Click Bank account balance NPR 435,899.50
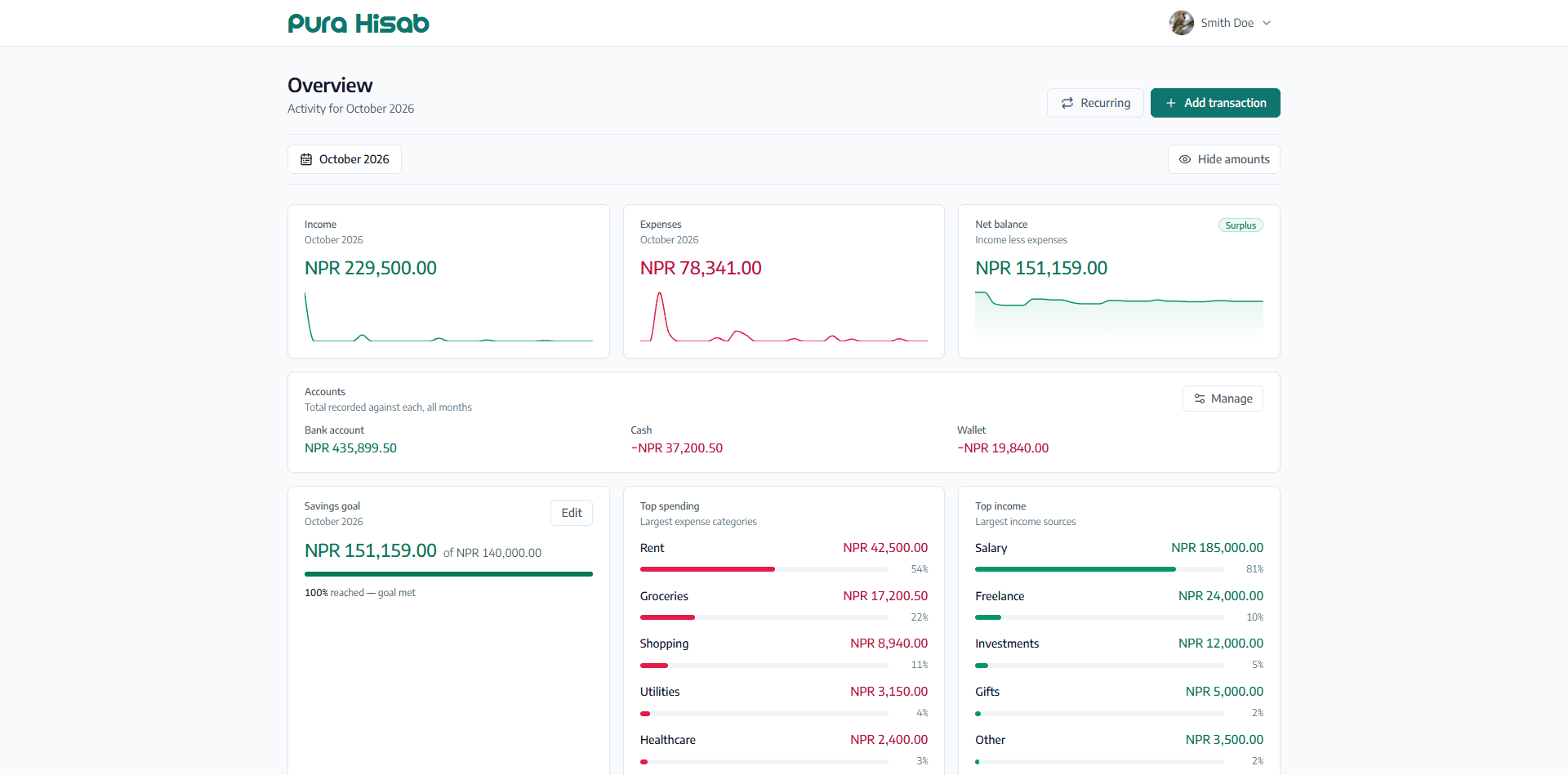Image resolution: width=1568 pixels, height=775 pixels. (x=350, y=448)
